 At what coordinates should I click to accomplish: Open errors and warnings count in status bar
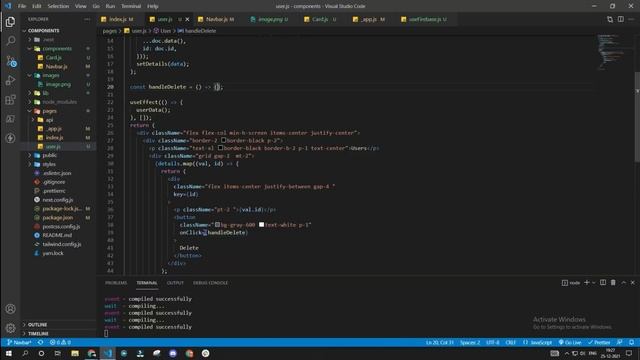tap(60, 342)
